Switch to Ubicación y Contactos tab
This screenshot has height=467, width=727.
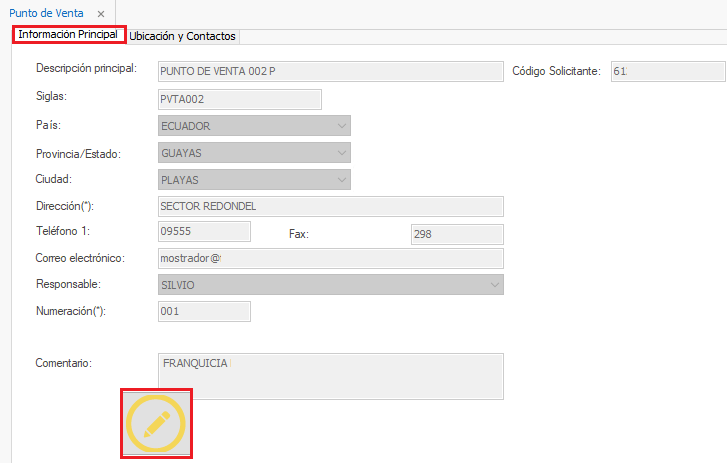tap(183, 36)
